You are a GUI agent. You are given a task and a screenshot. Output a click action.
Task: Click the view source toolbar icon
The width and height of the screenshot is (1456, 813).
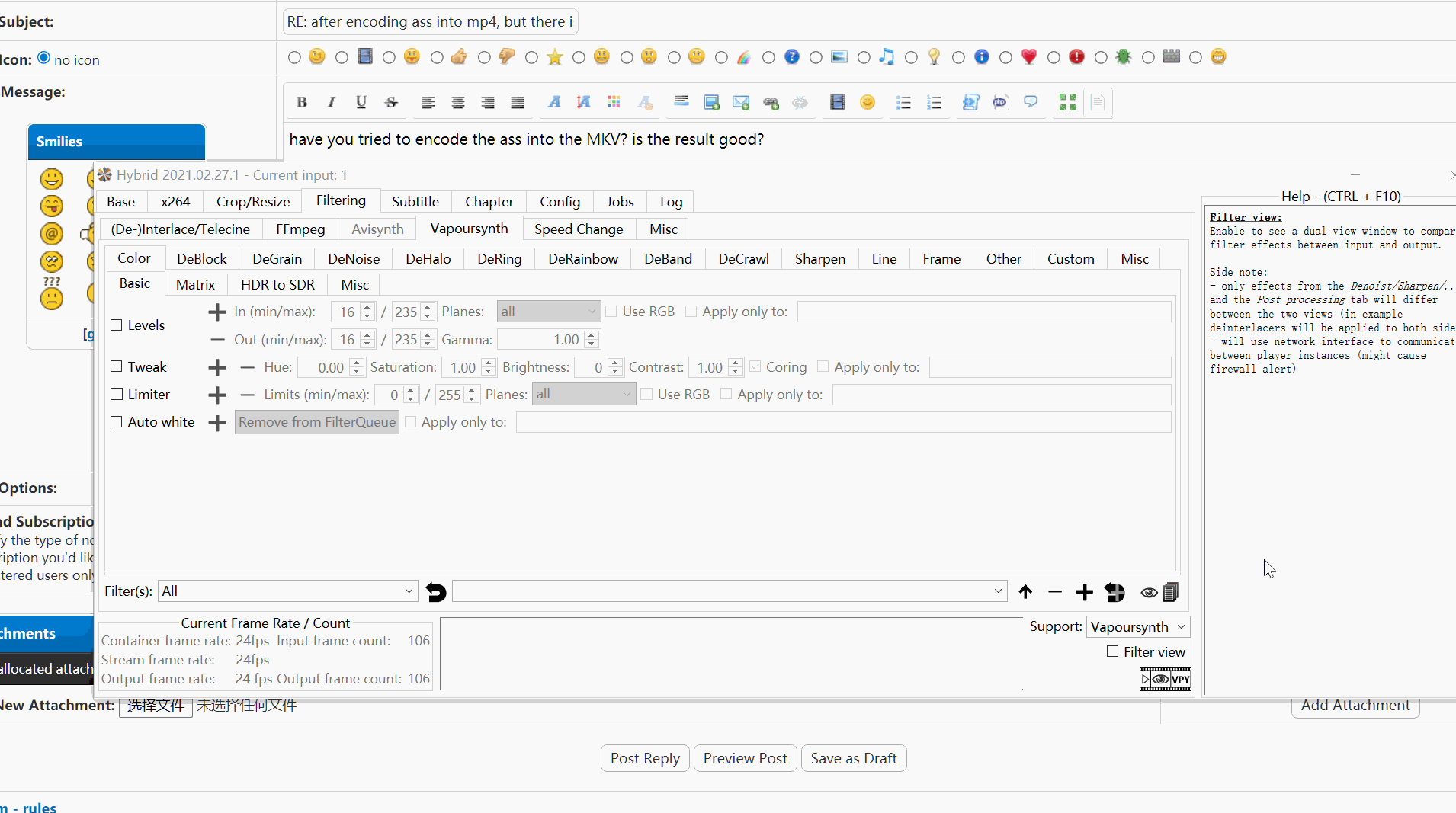point(1098,103)
